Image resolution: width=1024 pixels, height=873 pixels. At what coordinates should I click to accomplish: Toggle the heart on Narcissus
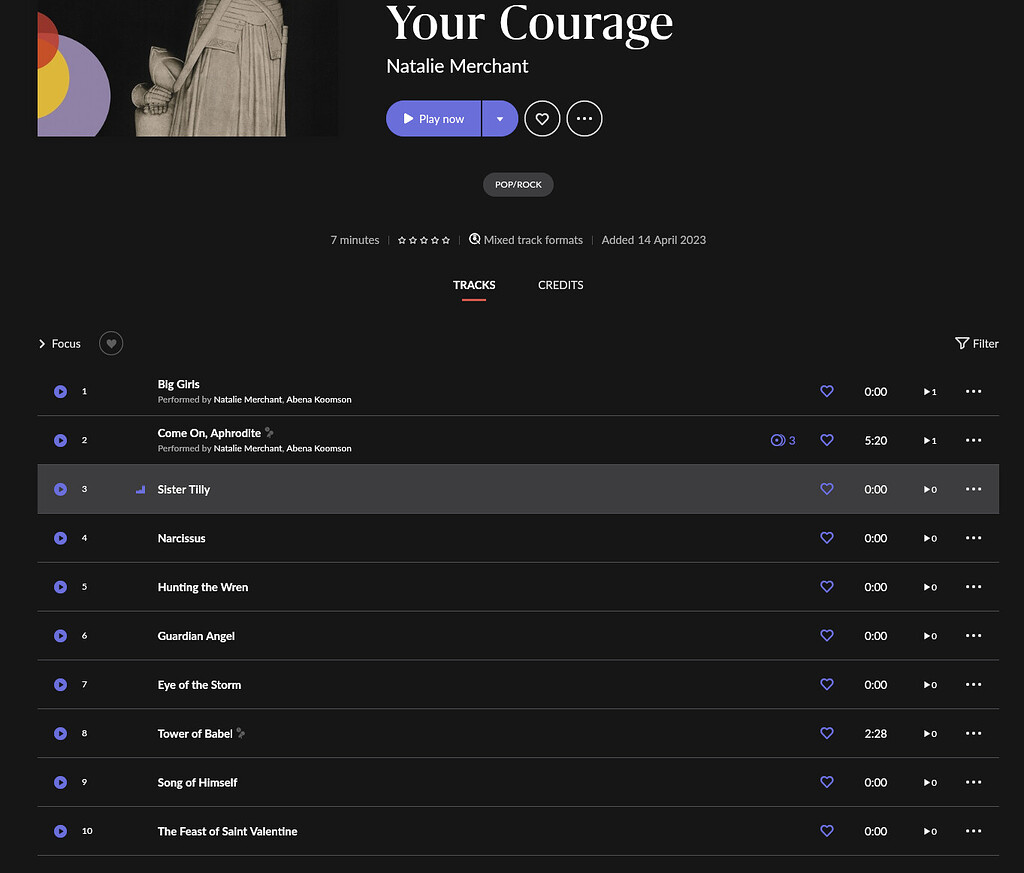tap(827, 538)
